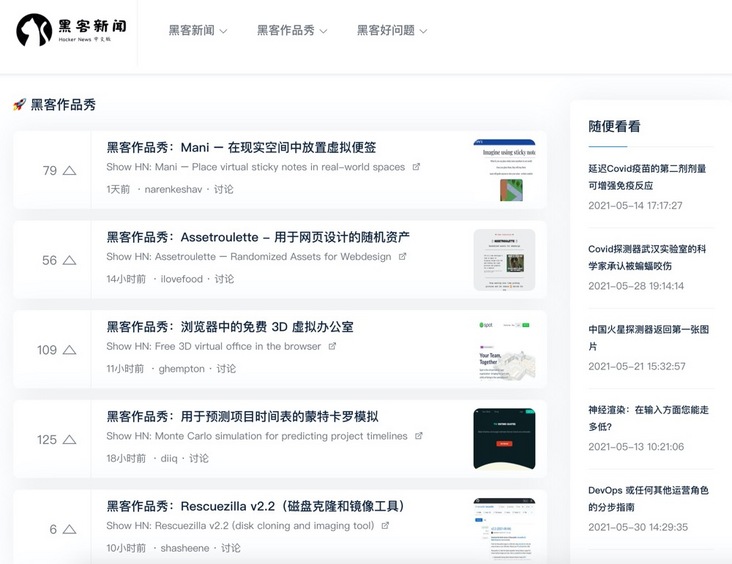Open the Chinese Mars rover photo article

tap(648, 338)
